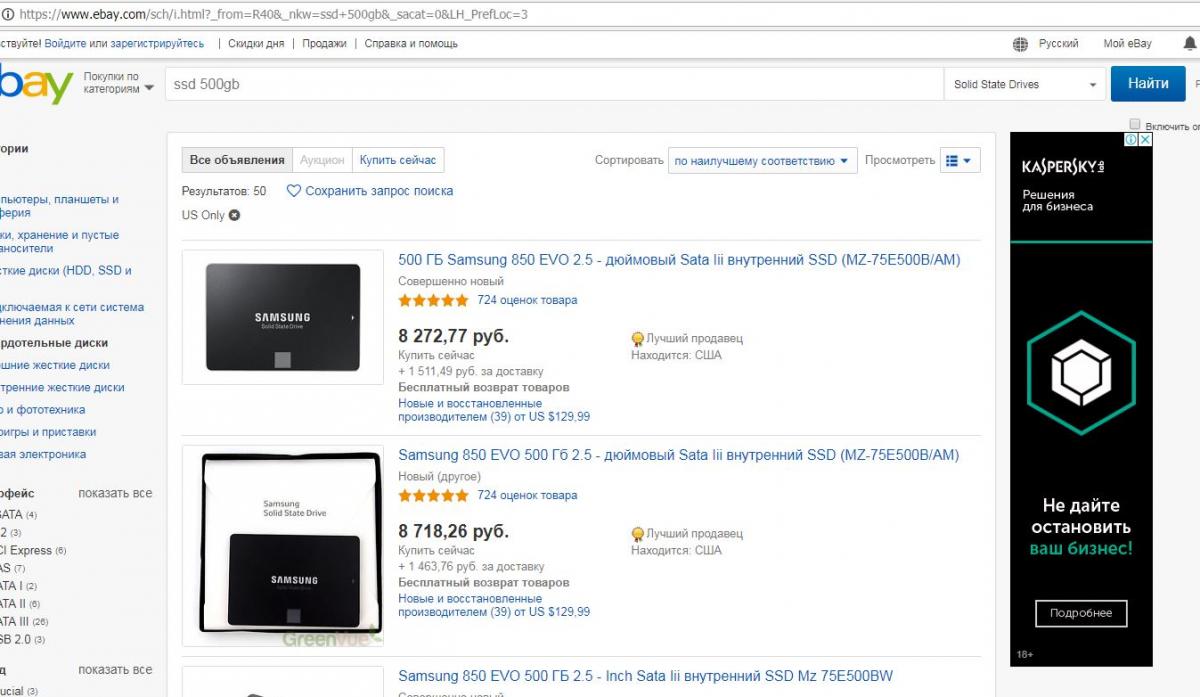The width and height of the screenshot is (1200, 697).
Task: Click the eBay logo
Action: 36,84
